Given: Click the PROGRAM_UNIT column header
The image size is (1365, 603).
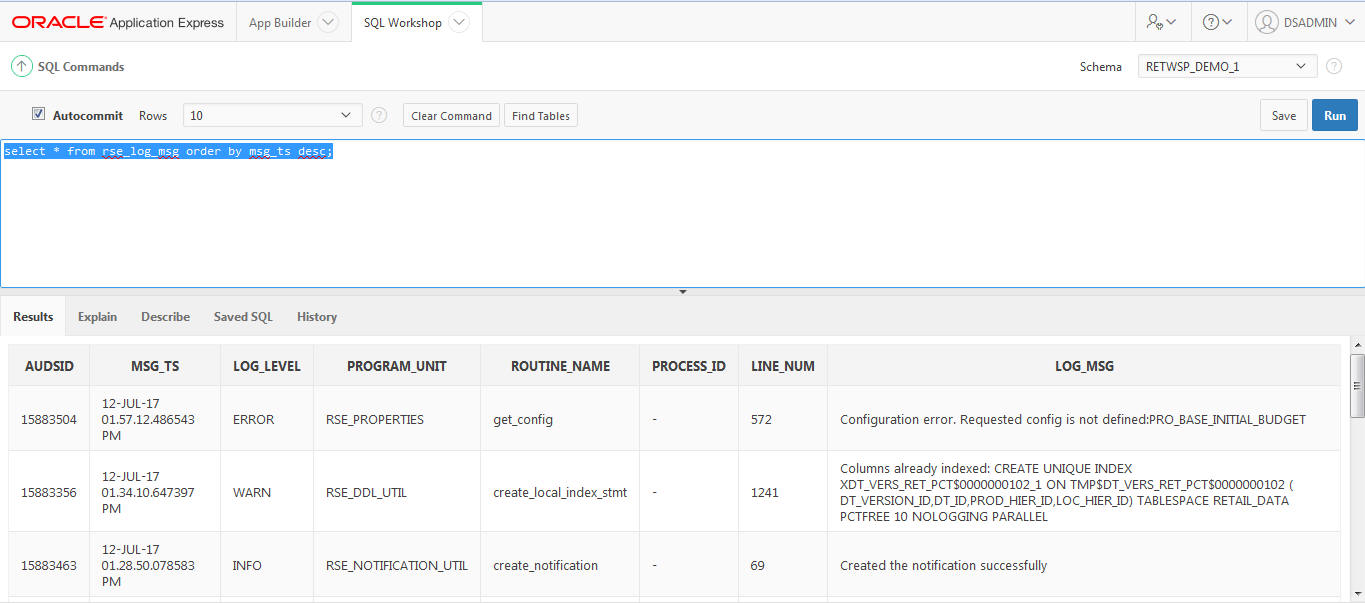Looking at the screenshot, I should point(397,366).
